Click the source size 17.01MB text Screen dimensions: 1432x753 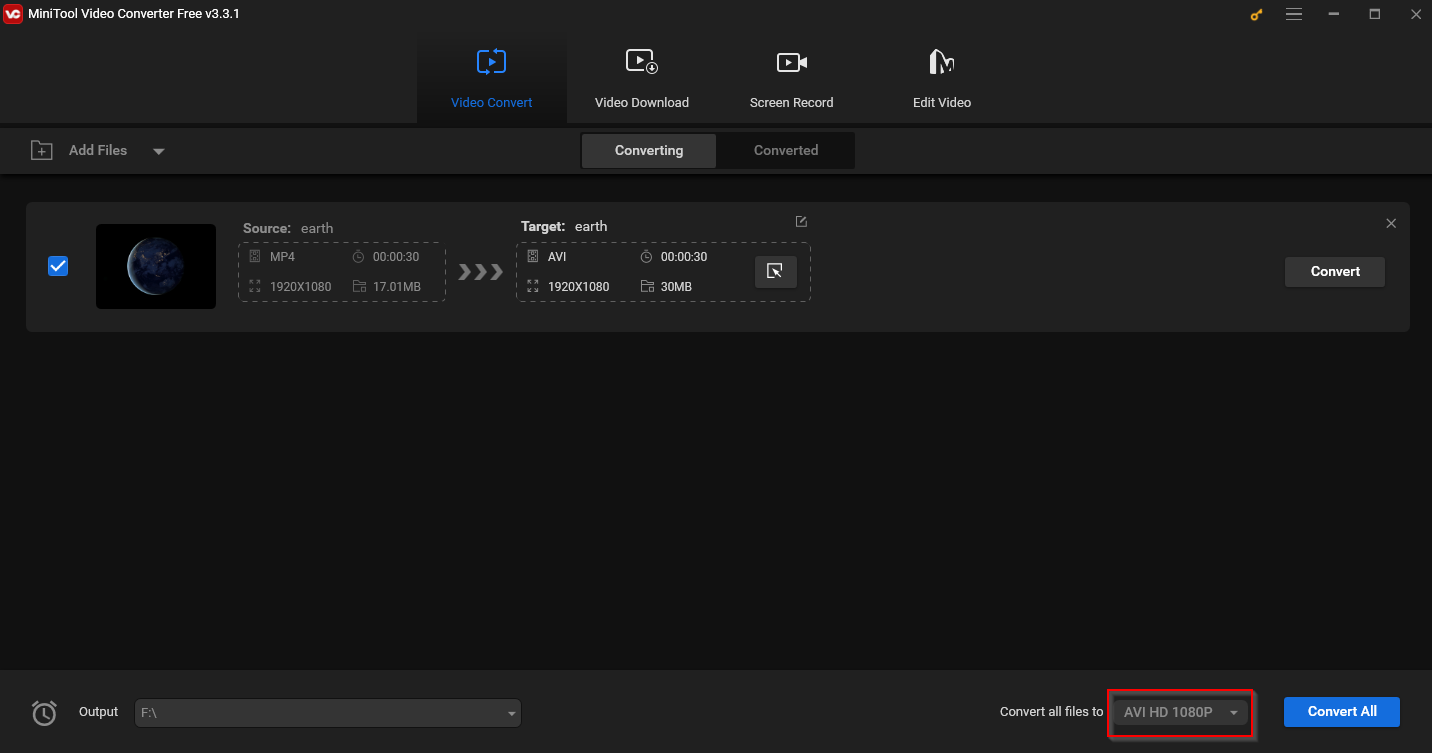[396, 287]
